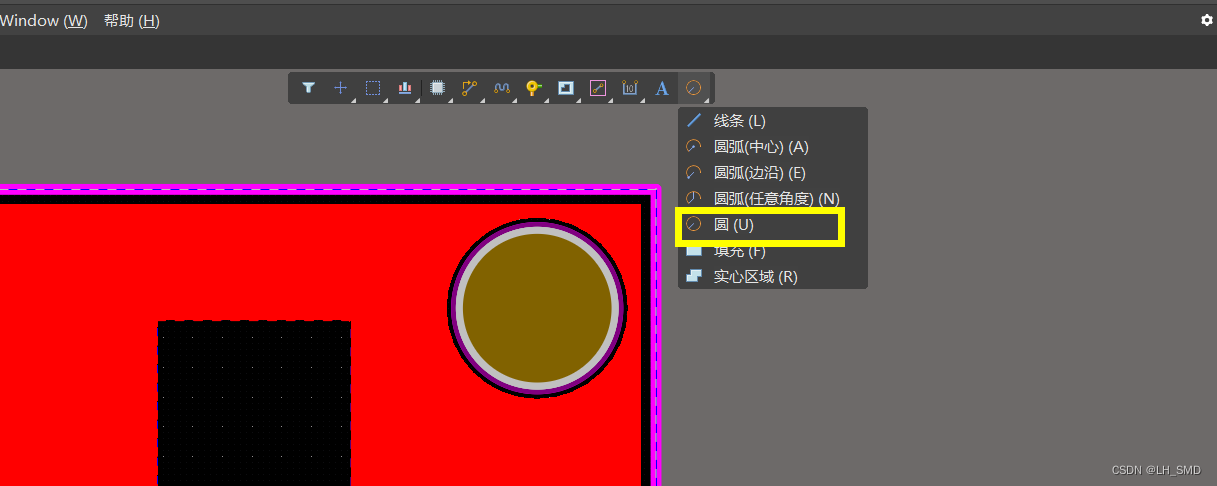The image size is (1217, 486).
Task: Click the active circle drawing toolbar button
Action: point(694,88)
